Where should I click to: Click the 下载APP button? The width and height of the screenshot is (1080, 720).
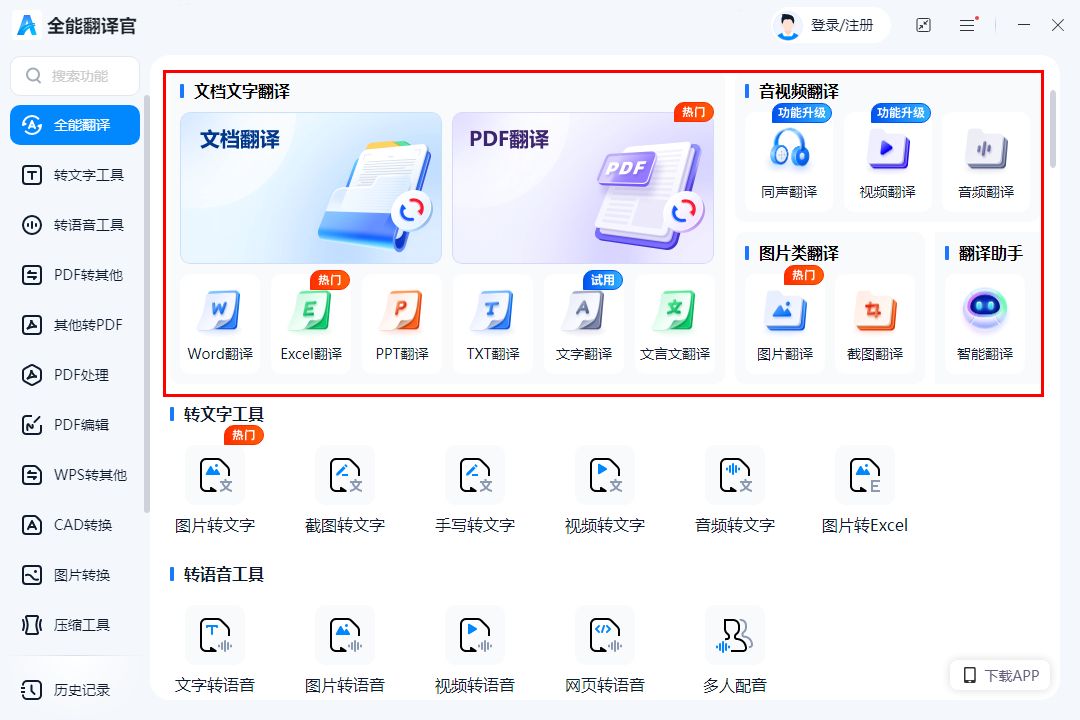coord(1000,675)
